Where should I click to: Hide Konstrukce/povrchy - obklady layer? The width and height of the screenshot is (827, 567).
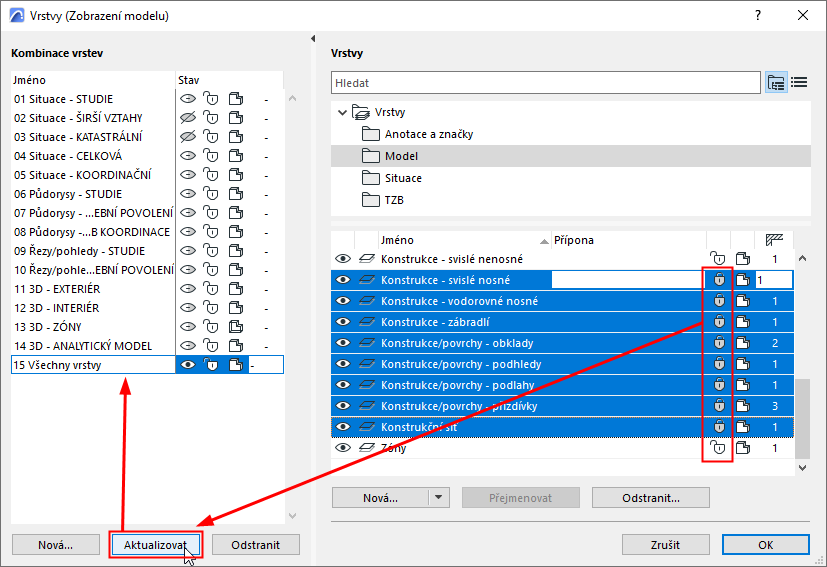click(343, 343)
